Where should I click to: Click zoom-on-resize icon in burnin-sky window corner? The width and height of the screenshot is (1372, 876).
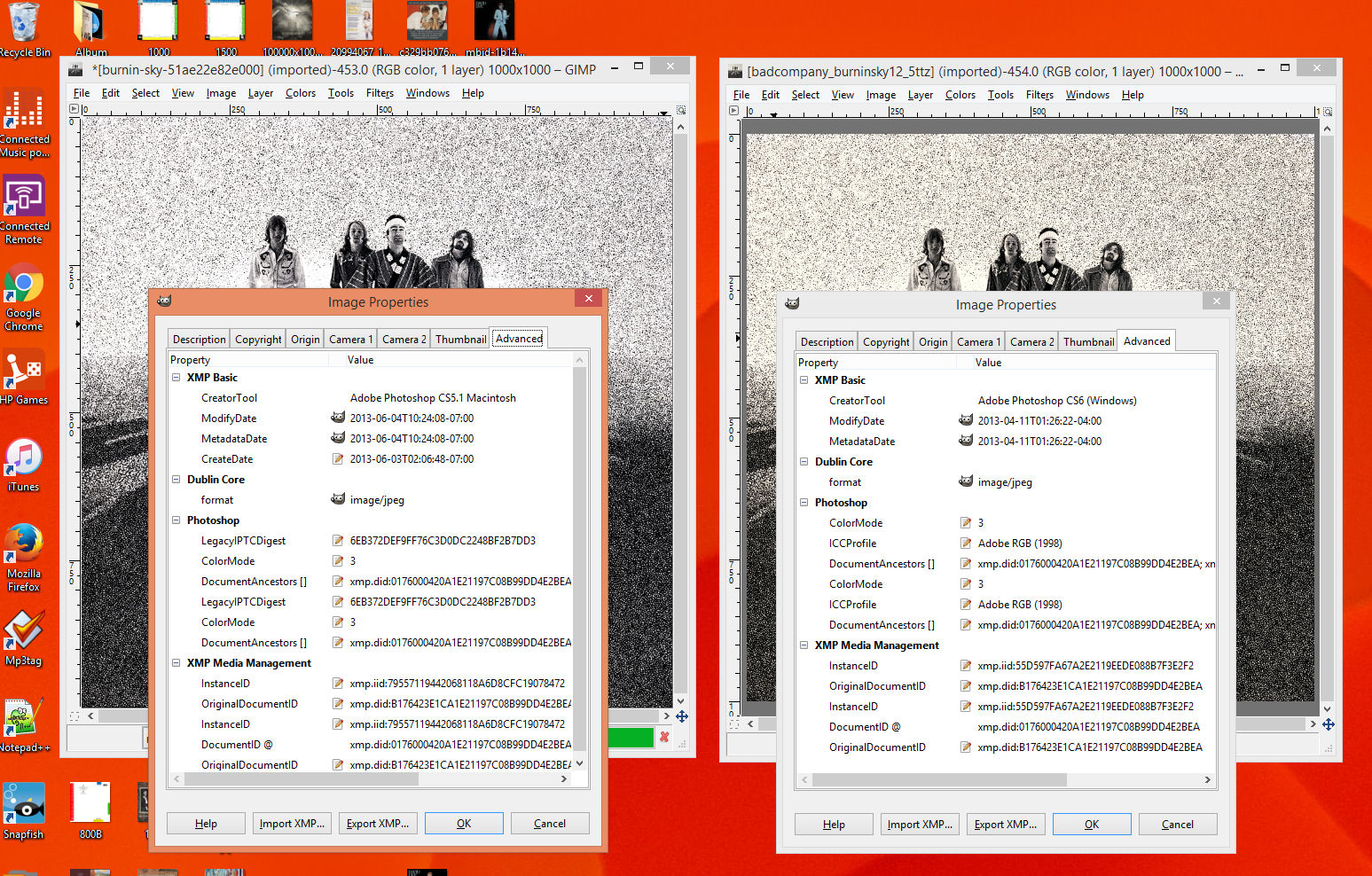click(x=681, y=110)
